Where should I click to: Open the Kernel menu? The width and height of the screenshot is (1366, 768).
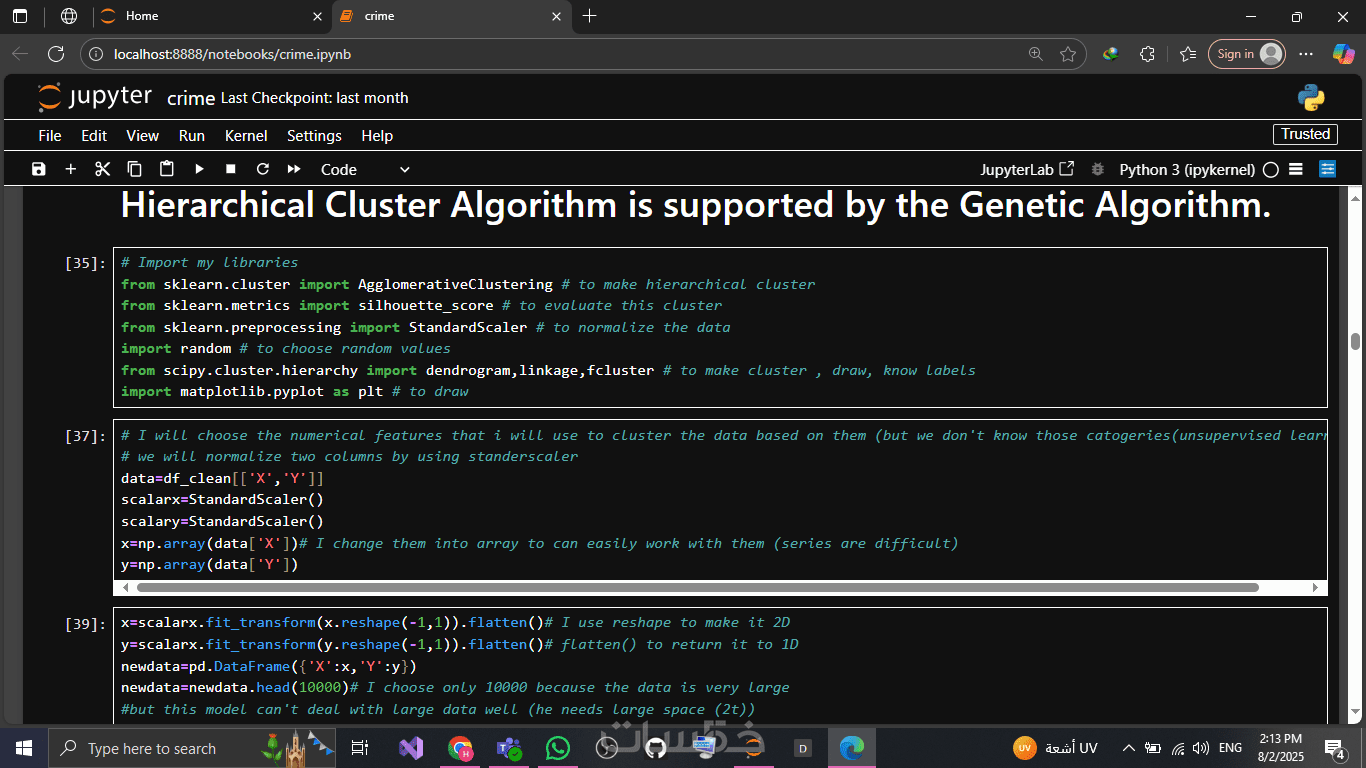pos(246,135)
